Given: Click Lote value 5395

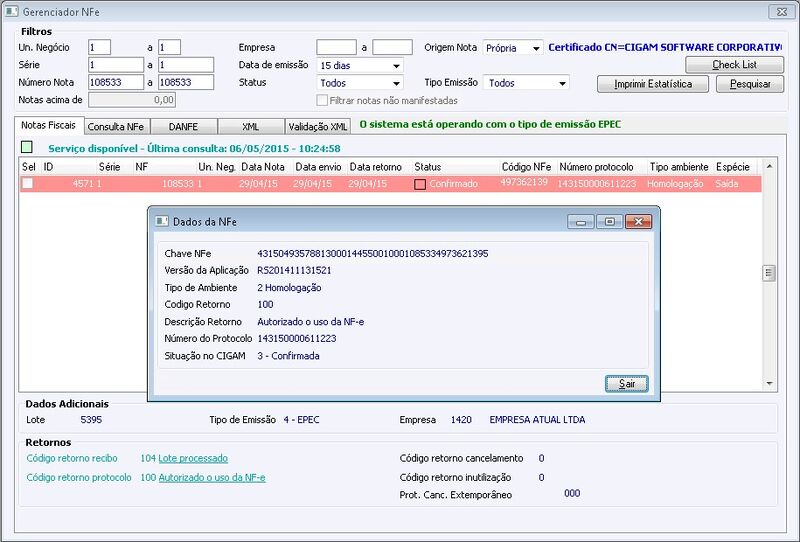Looking at the screenshot, I should tap(91, 420).
